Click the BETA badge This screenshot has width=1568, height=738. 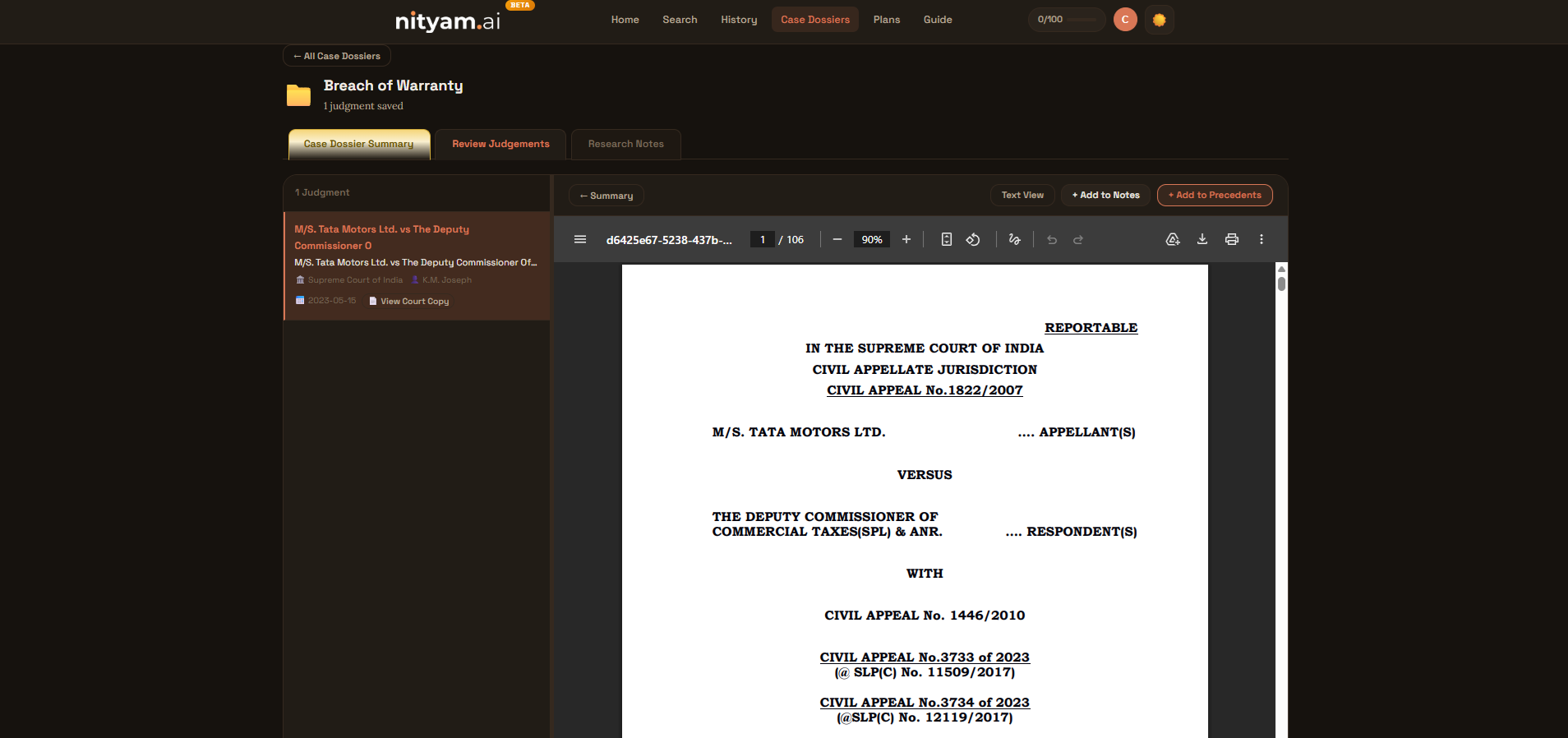tap(520, 5)
